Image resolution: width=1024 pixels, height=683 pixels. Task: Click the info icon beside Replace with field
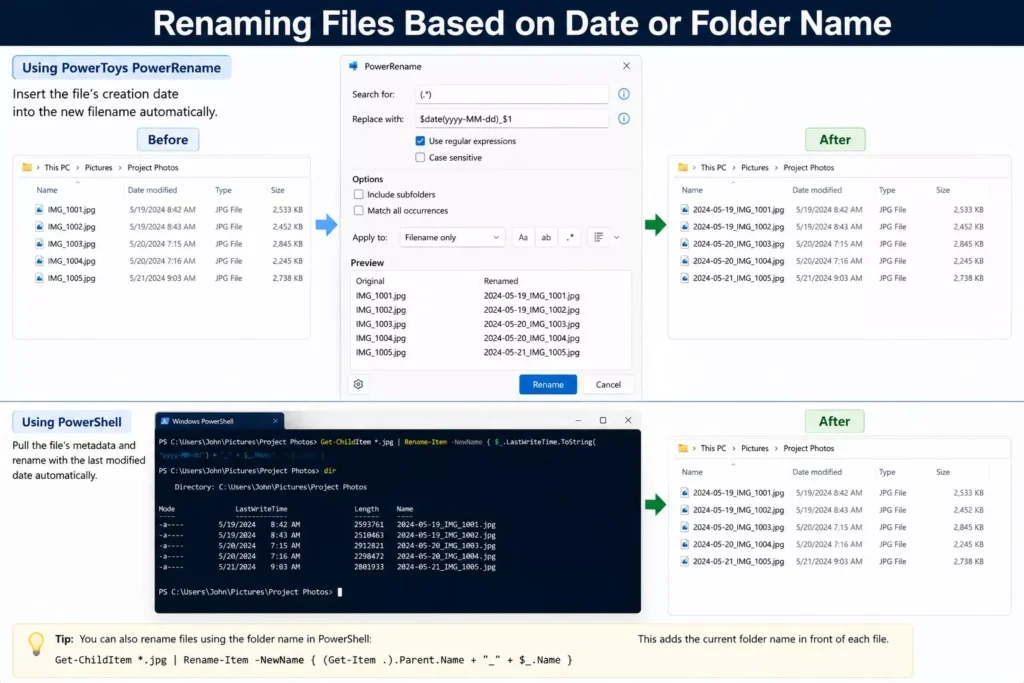tap(624, 119)
